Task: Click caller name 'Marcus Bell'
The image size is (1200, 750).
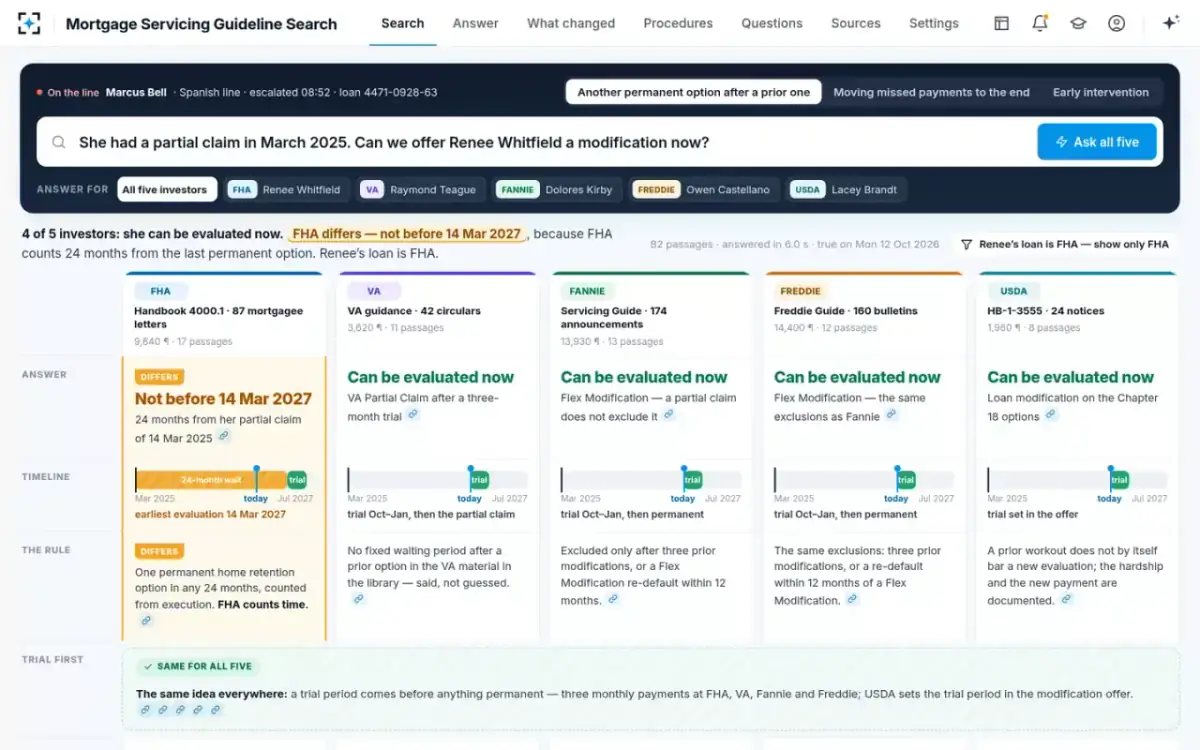Action: pyautogui.click(x=136, y=92)
